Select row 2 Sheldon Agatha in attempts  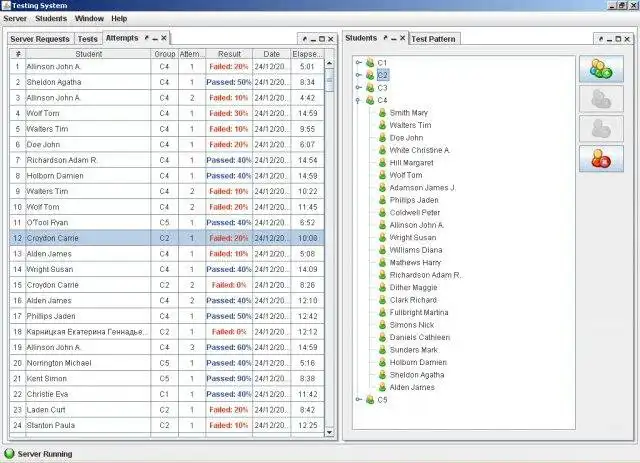coord(167,82)
